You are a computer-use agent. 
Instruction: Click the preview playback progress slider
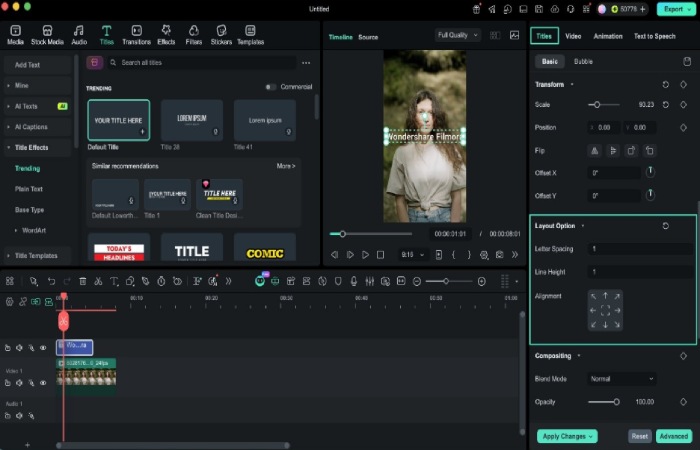[x=371, y=234]
